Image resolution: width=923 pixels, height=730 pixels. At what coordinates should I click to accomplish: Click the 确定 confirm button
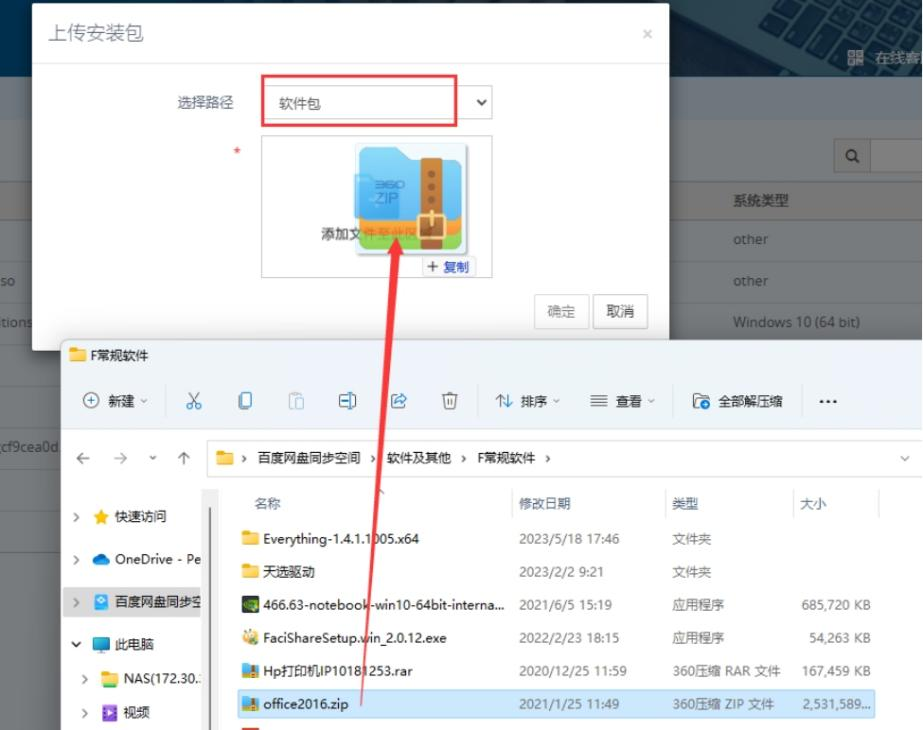tap(561, 311)
